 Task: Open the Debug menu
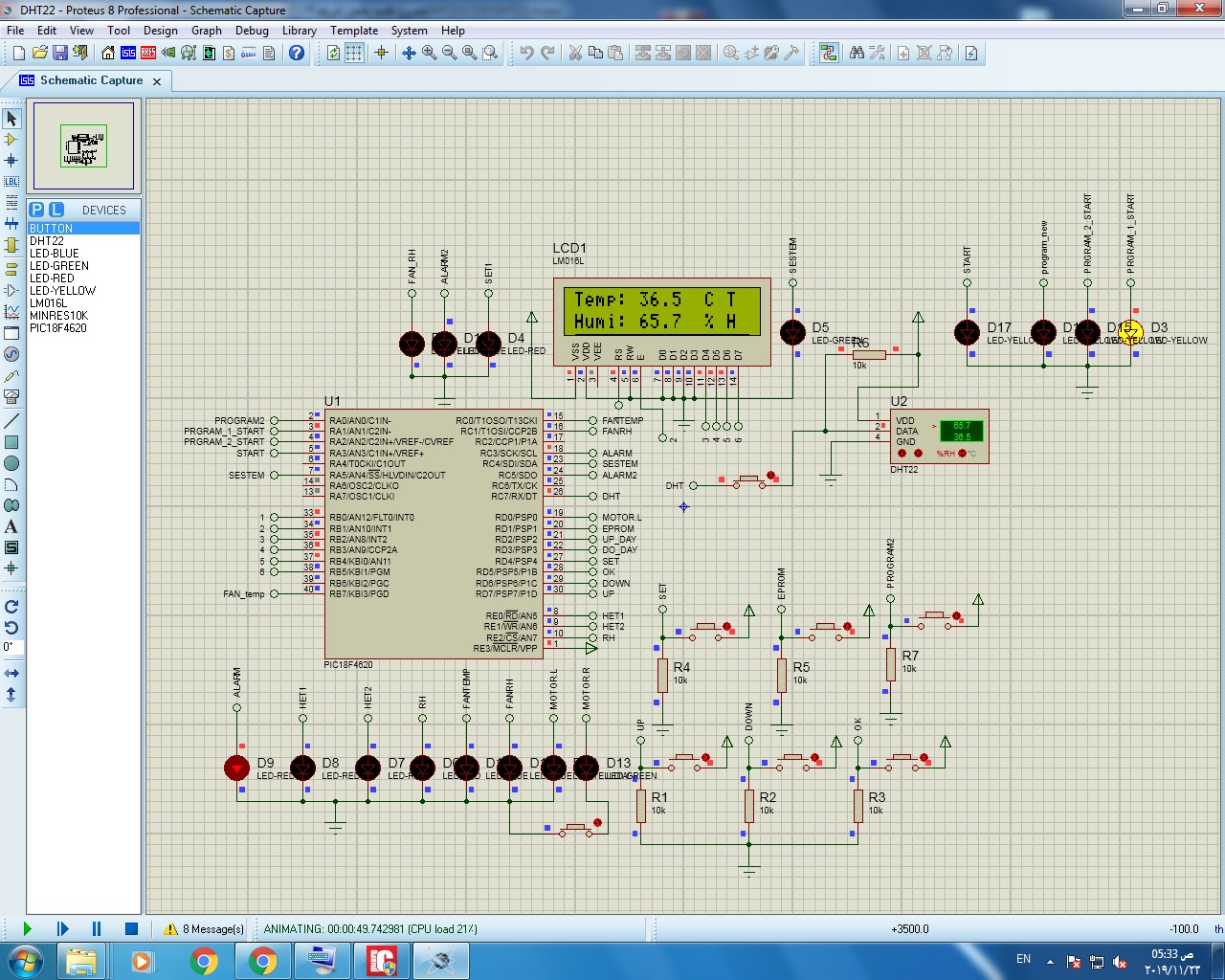coord(252,31)
